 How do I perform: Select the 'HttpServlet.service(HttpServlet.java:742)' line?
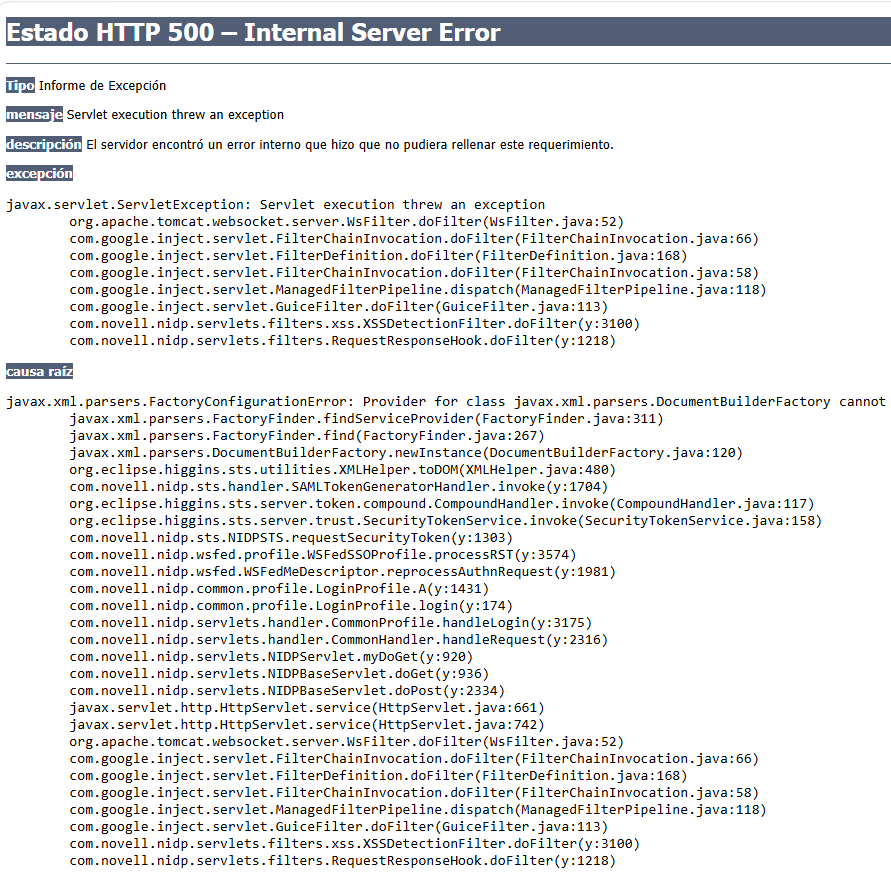[x=307, y=726]
